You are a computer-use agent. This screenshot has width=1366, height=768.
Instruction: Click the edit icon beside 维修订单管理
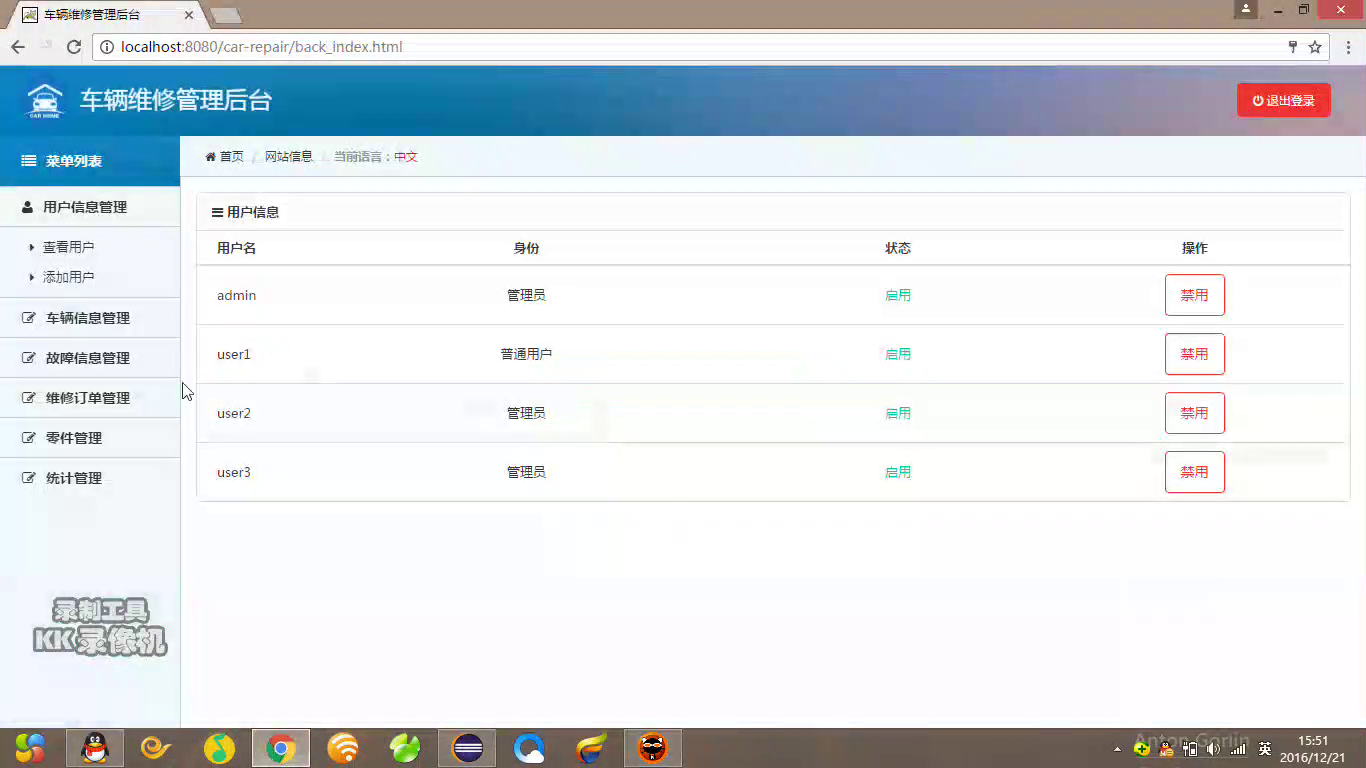pos(29,398)
